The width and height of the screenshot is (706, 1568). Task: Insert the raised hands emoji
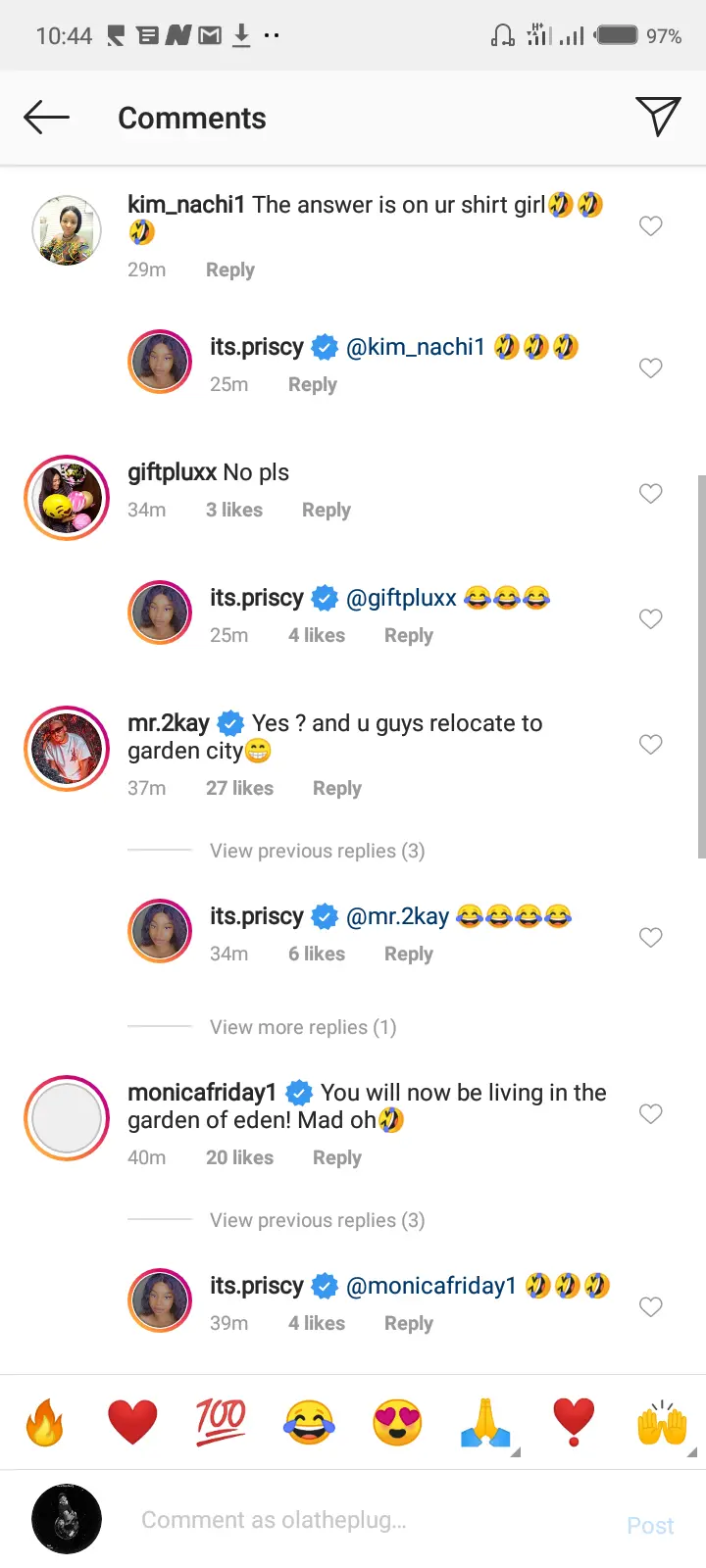(x=662, y=1422)
